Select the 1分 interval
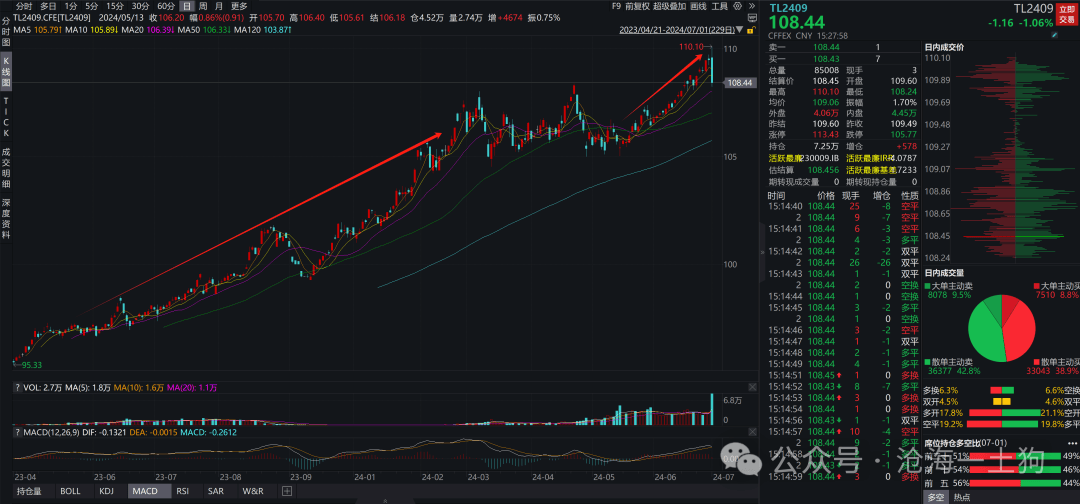1080x504 pixels. click(71, 6)
